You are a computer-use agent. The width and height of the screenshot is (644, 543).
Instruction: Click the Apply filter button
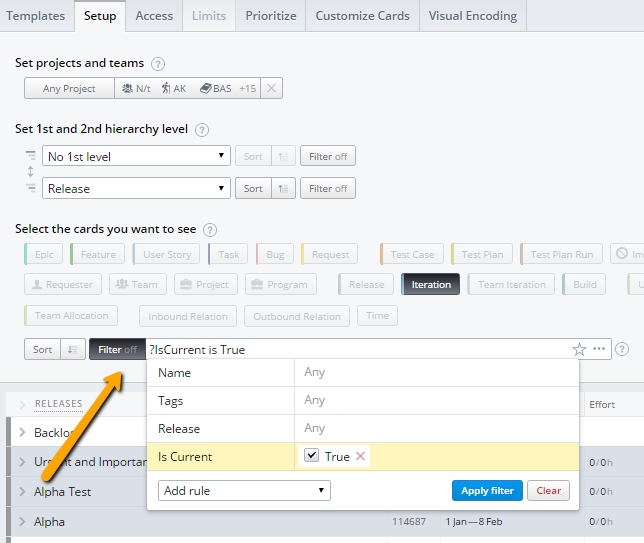(x=487, y=490)
